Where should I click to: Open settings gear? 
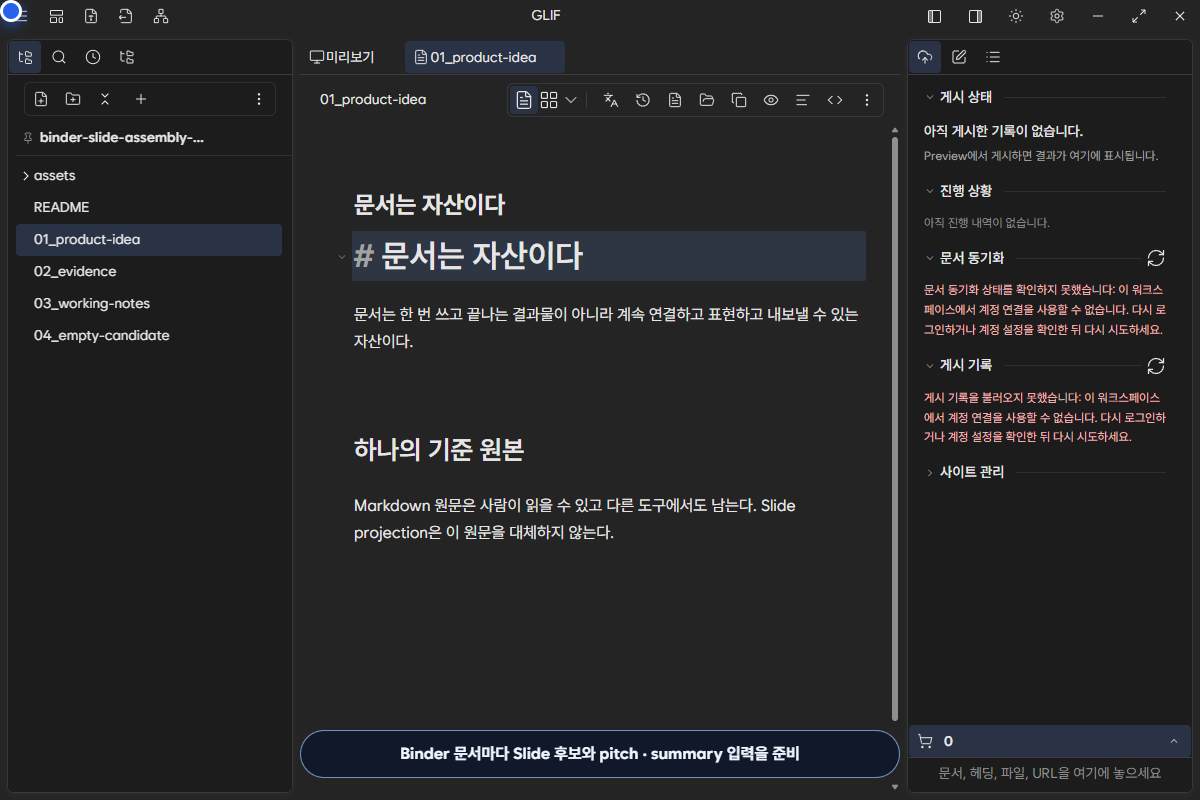coord(1057,16)
